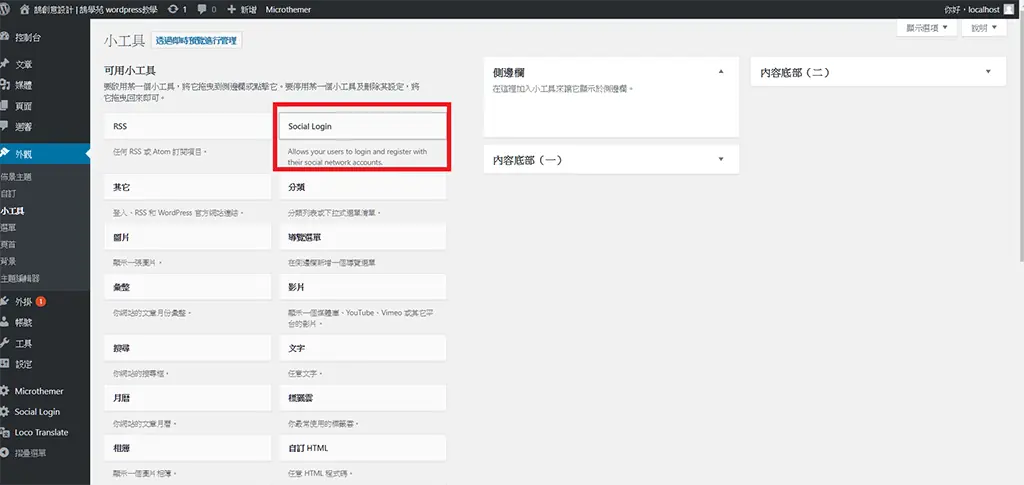Collapse the 側邊欄 widget area
The width and height of the screenshot is (1024, 485).
[721, 72]
